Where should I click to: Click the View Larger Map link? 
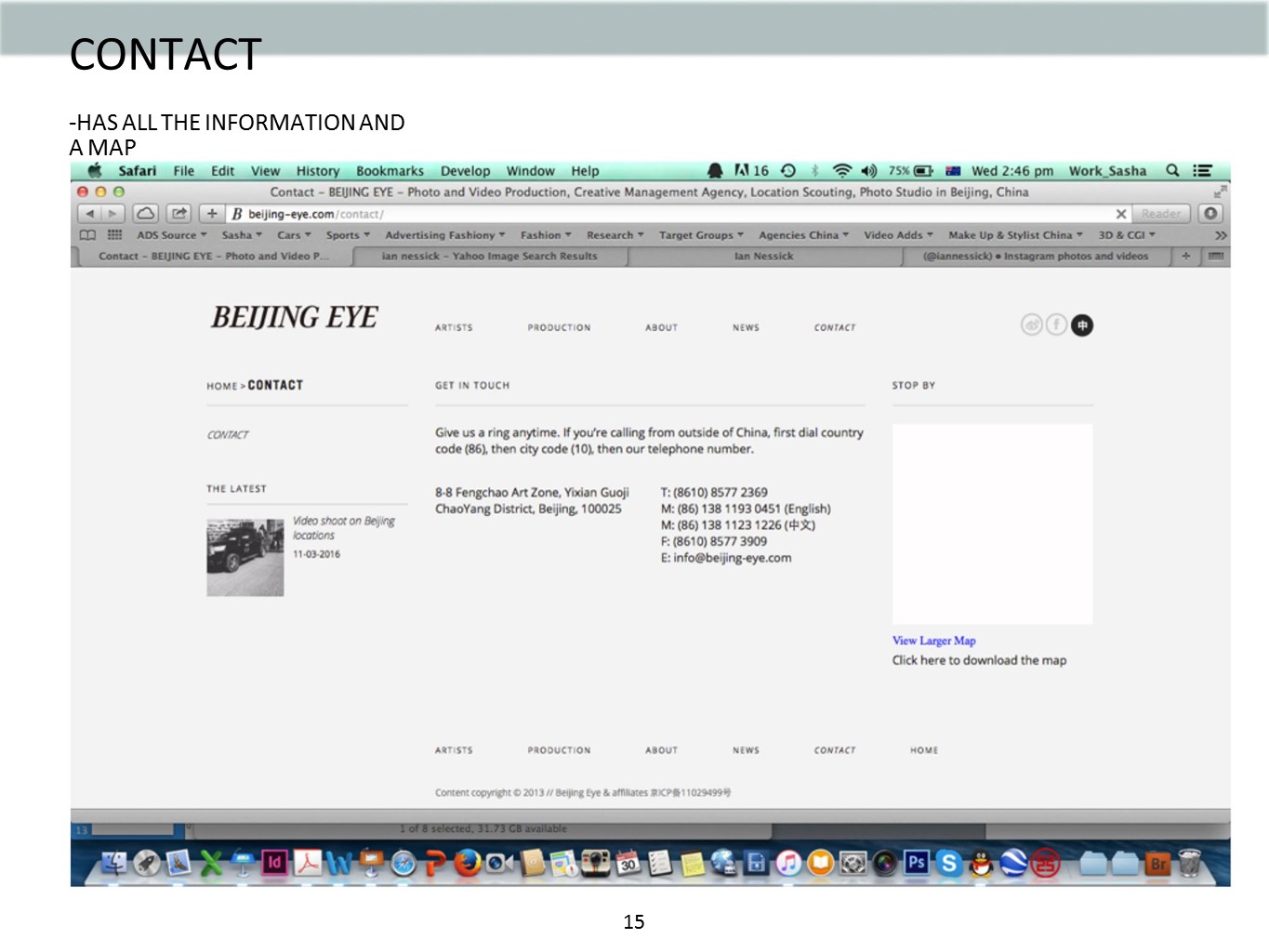click(934, 641)
